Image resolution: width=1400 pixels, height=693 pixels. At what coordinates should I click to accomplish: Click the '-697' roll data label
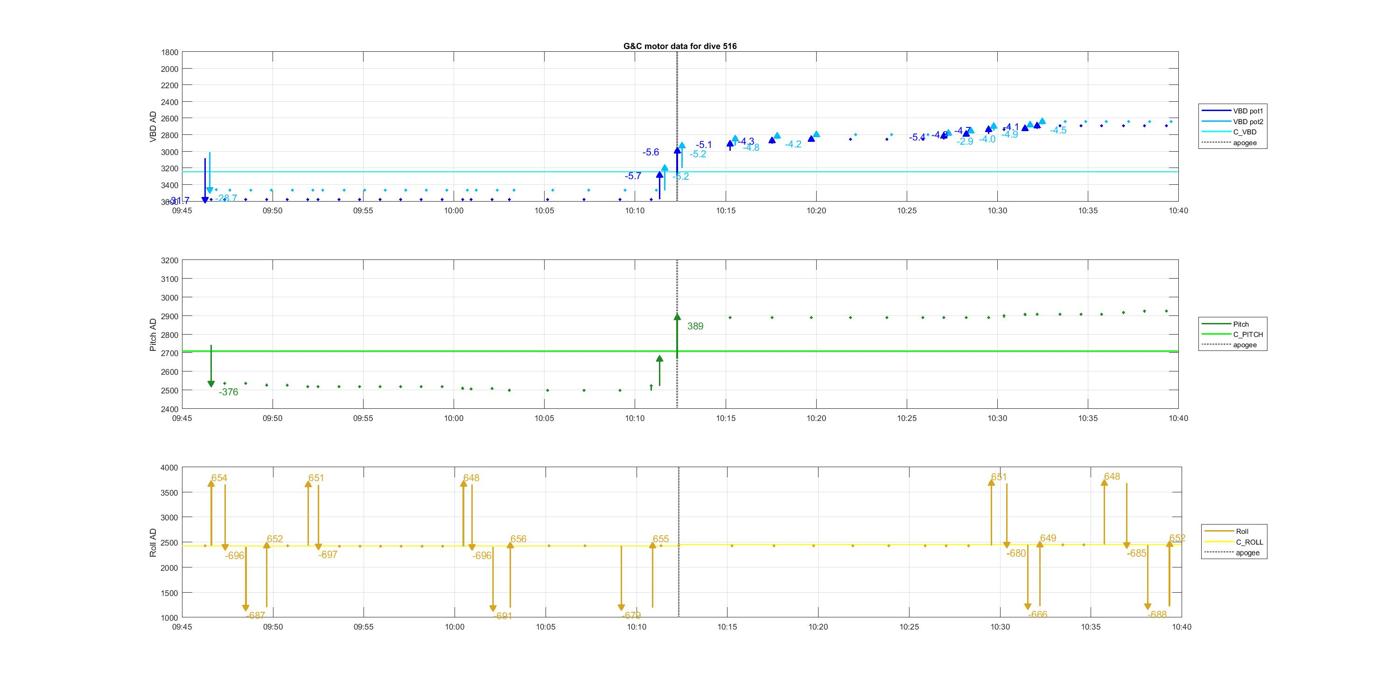(x=328, y=554)
